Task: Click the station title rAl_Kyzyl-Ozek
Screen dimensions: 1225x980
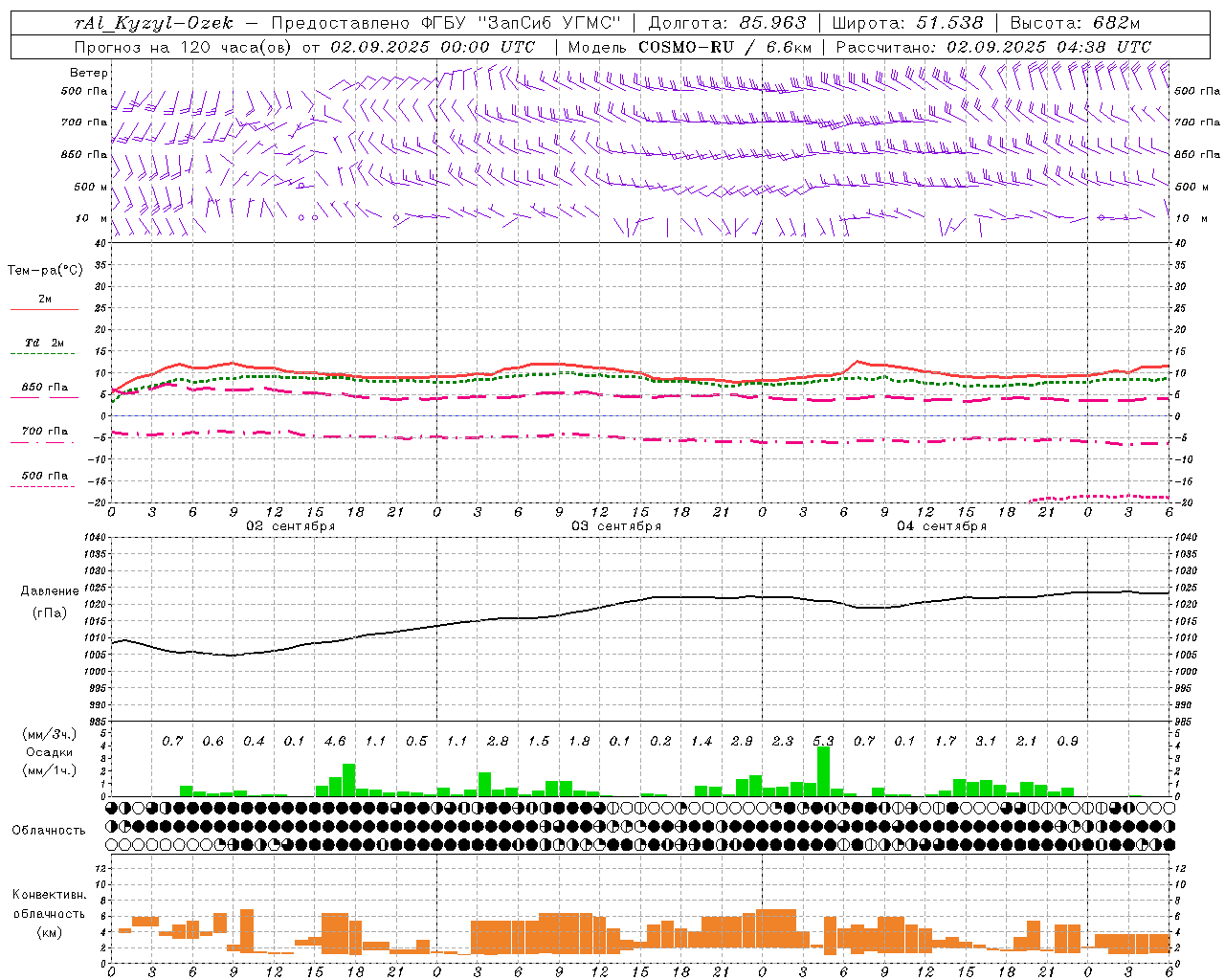Action: [153, 23]
